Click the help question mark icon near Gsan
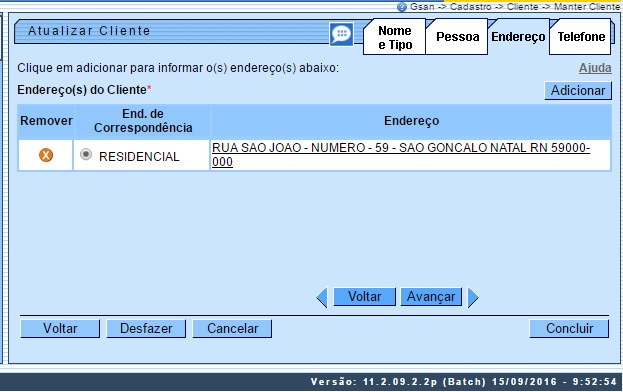 coord(402,7)
